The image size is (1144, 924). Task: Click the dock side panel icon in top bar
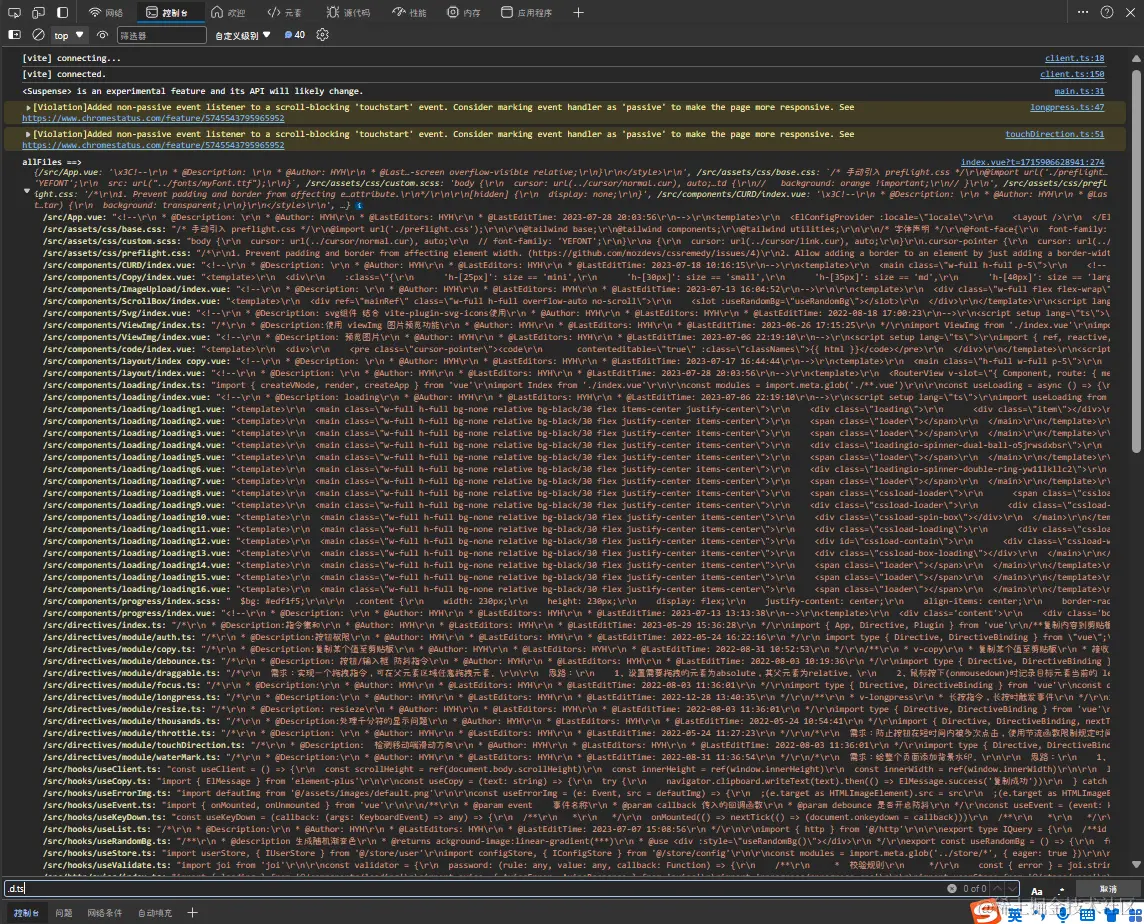tap(63, 12)
